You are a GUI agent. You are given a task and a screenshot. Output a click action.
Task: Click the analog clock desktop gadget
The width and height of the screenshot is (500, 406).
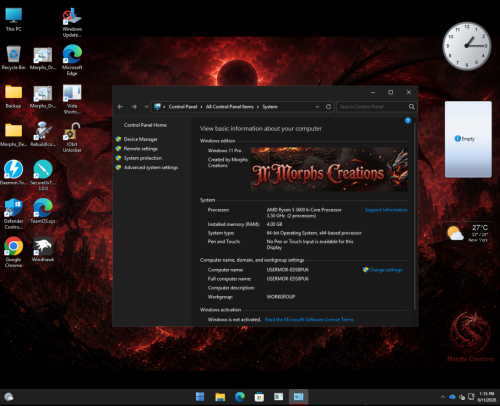click(467, 46)
